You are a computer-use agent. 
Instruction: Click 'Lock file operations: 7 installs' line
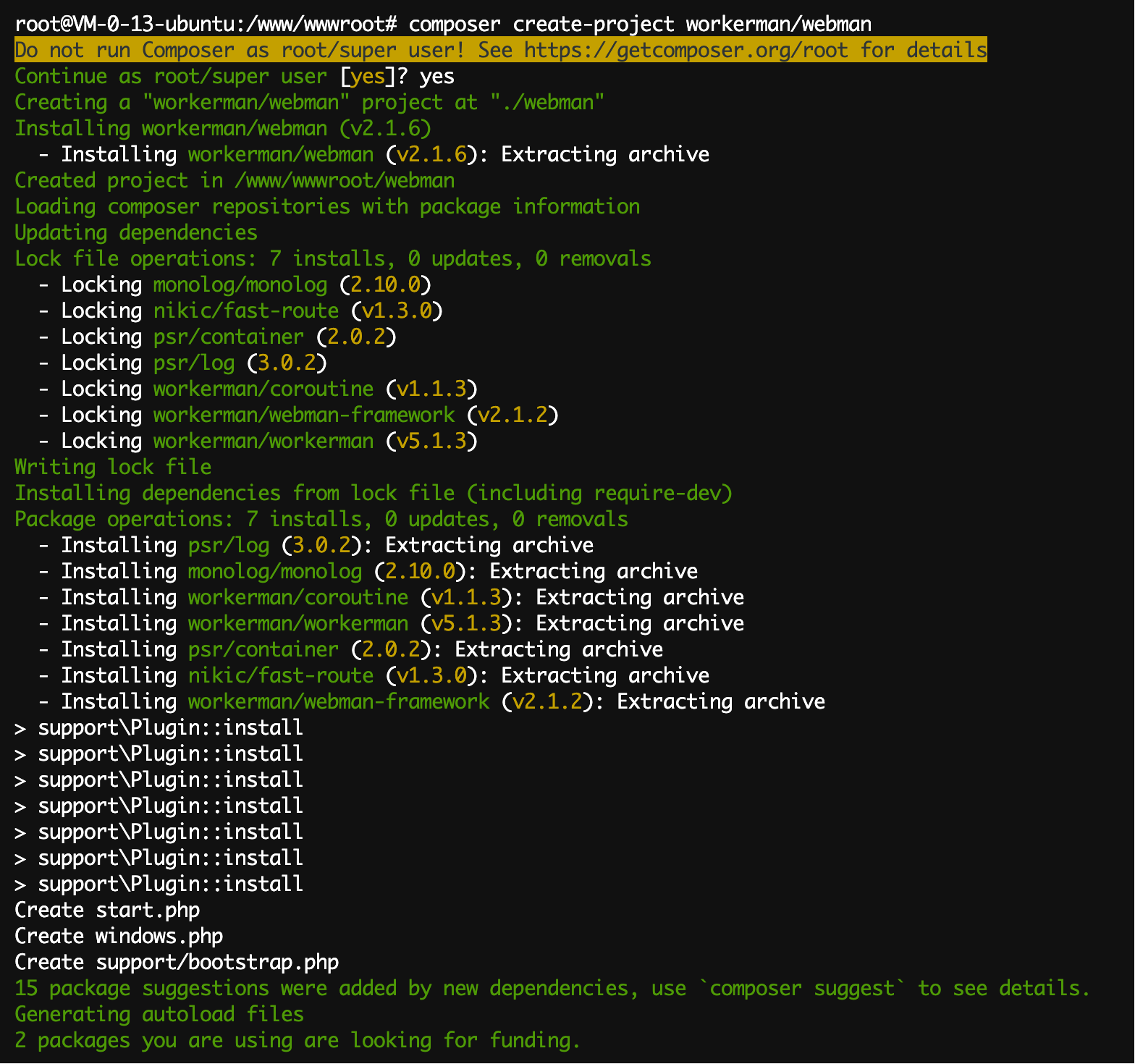pos(333,259)
